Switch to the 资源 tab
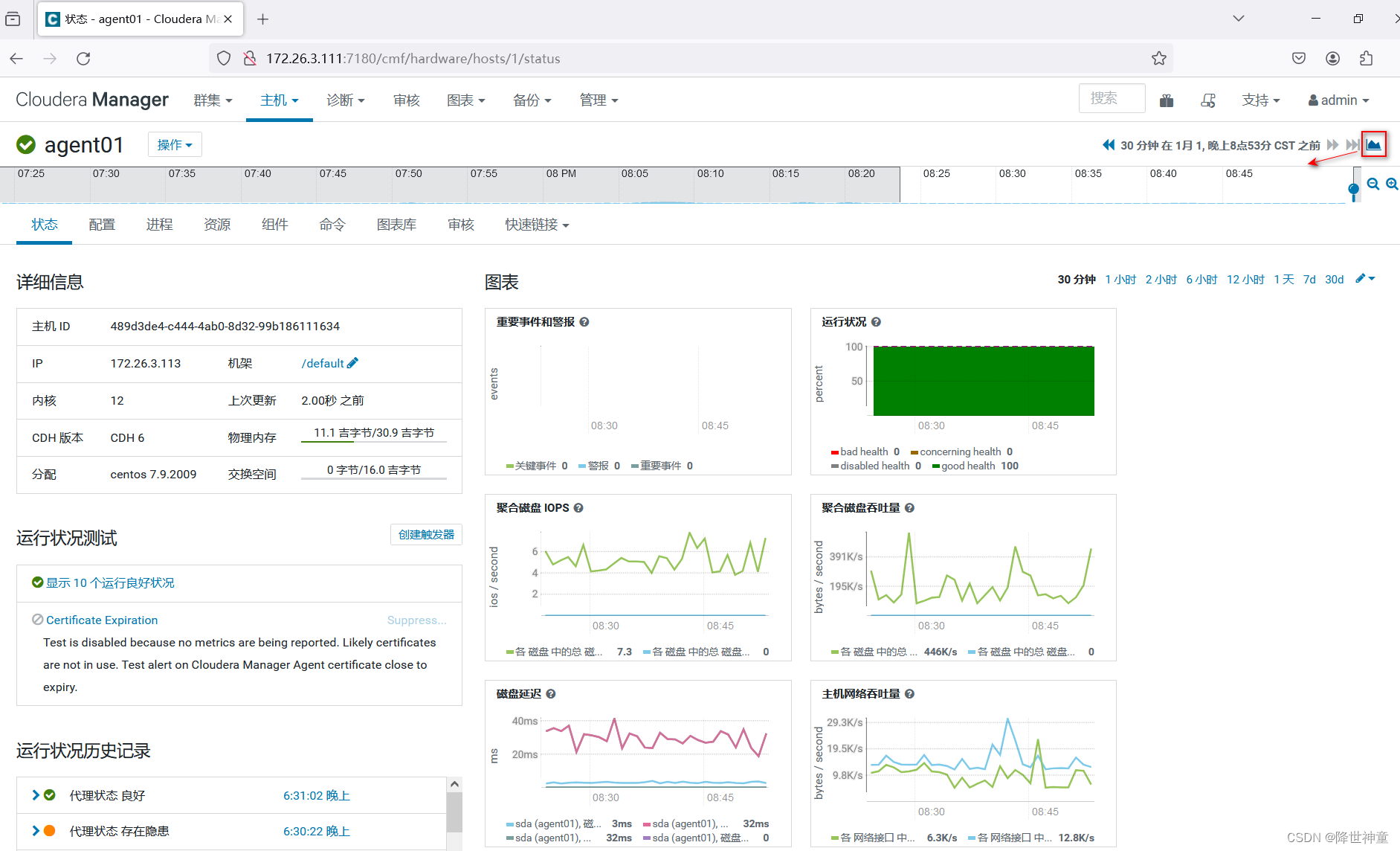This screenshot has height=851, width=1400. point(217,225)
